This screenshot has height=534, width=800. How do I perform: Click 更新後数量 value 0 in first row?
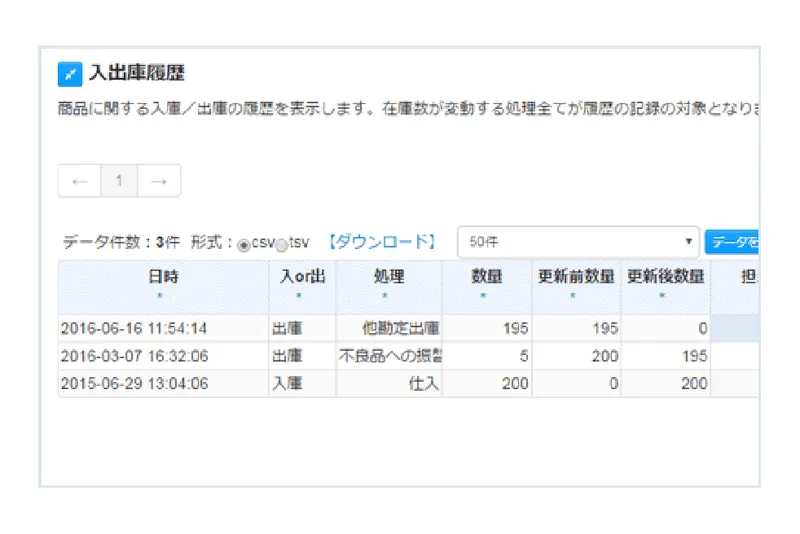[x=703, y=328]
